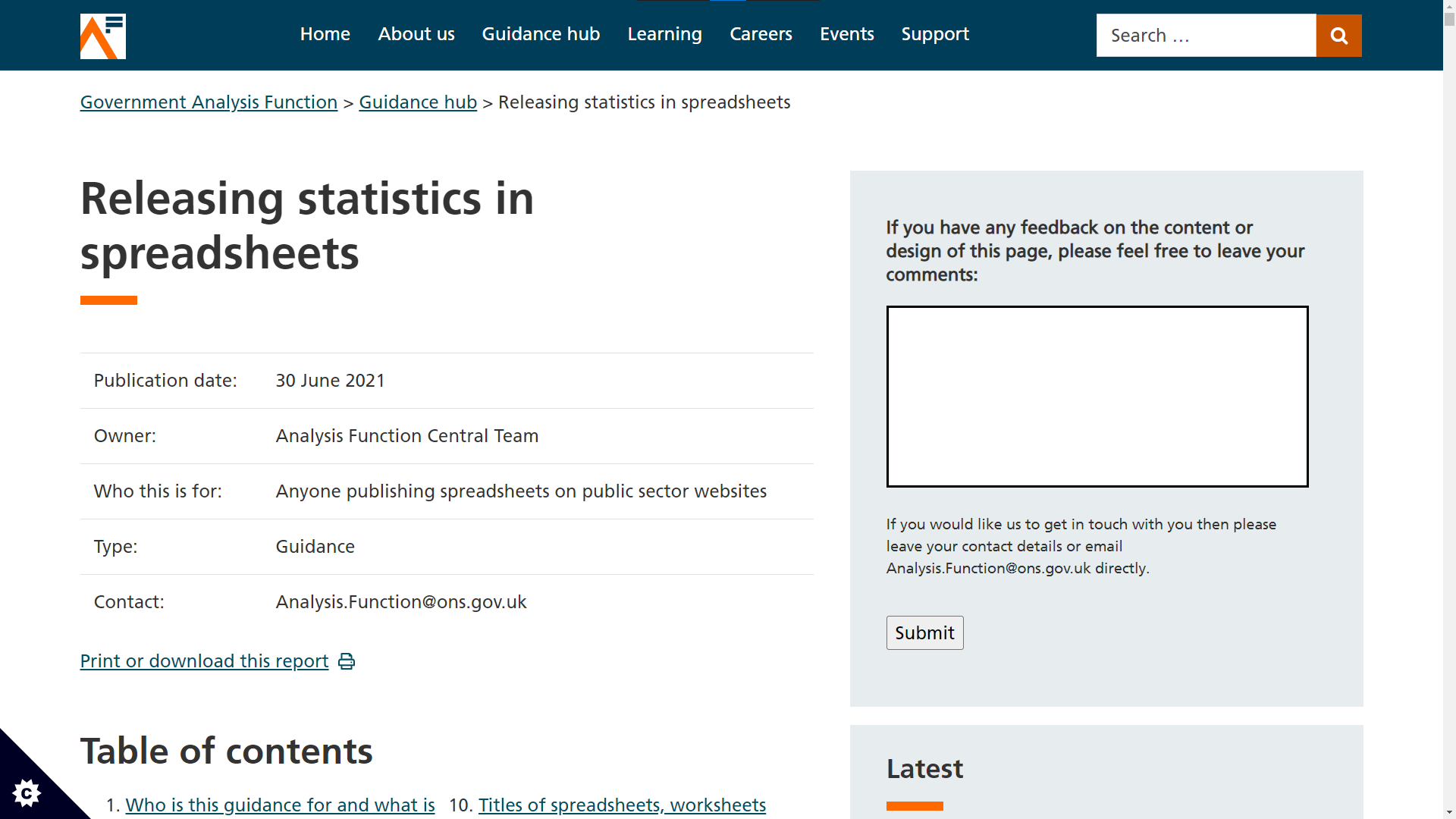The height and width of the screenshot is (819, 1456).
Task: Open the Learning page
Action: click(664, 34)
